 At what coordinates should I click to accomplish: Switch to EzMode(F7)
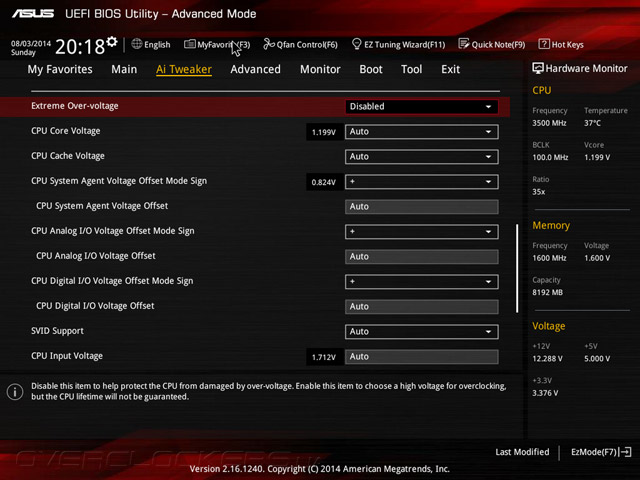click(601, 452)
